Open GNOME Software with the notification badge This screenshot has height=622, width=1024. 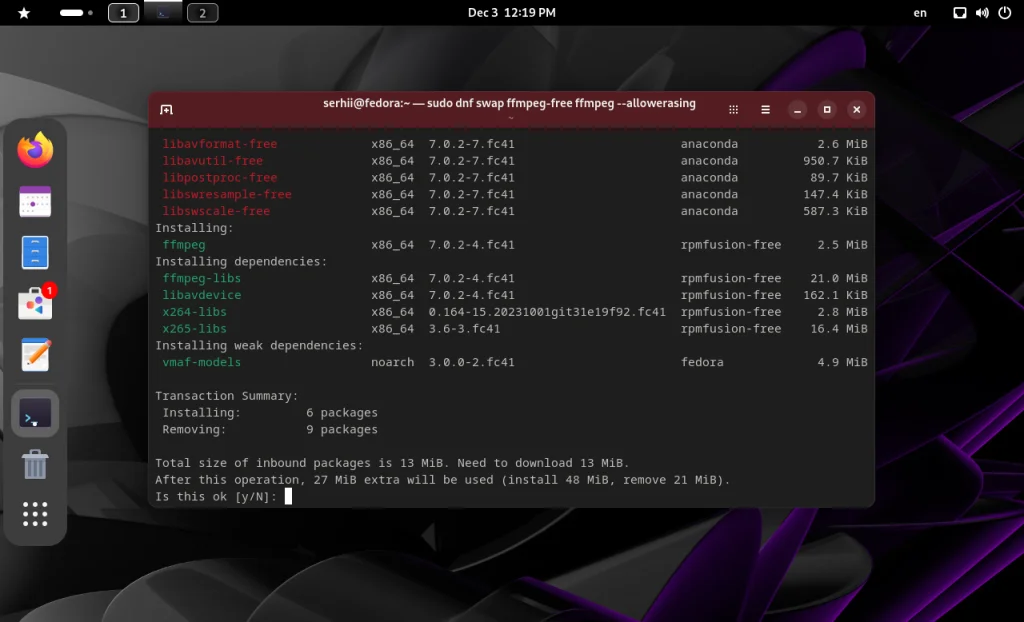click(x=35, y=305)
